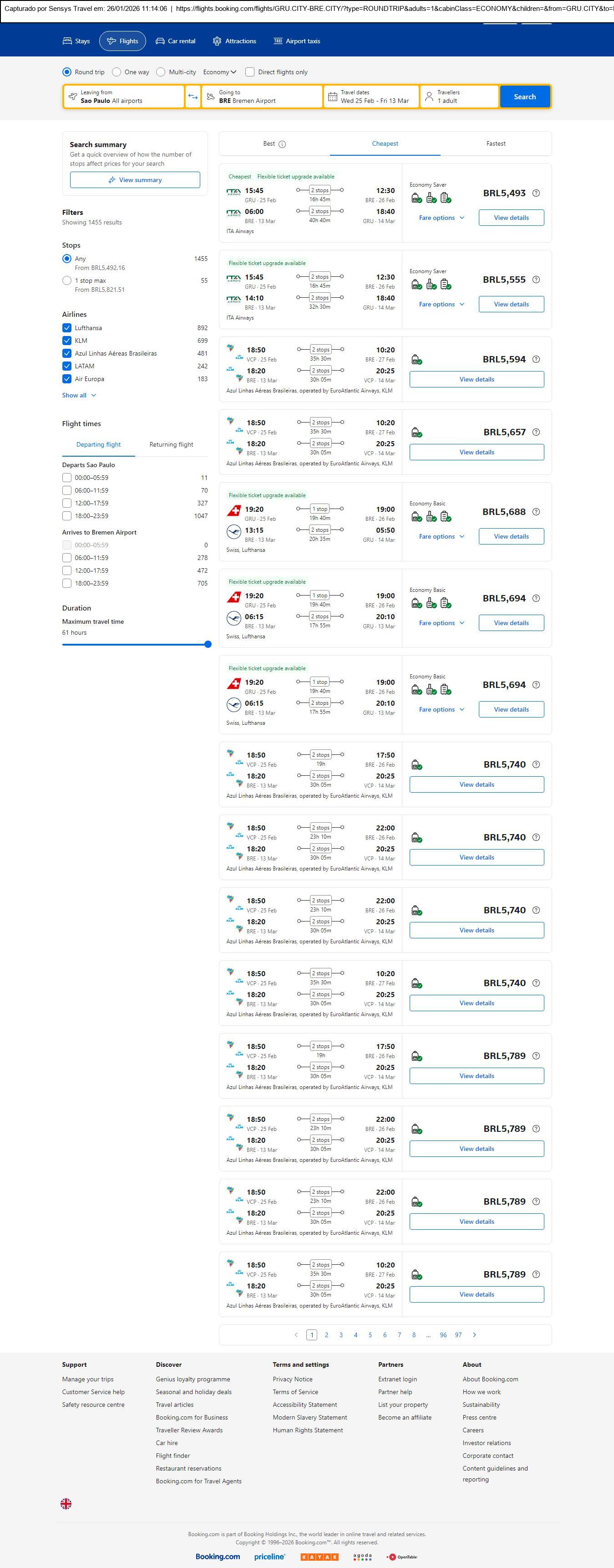The width and height of the screenshot is (614, 1568).
Task: Click the swap origin and destination arrows icon
Action: coord(193,97)
